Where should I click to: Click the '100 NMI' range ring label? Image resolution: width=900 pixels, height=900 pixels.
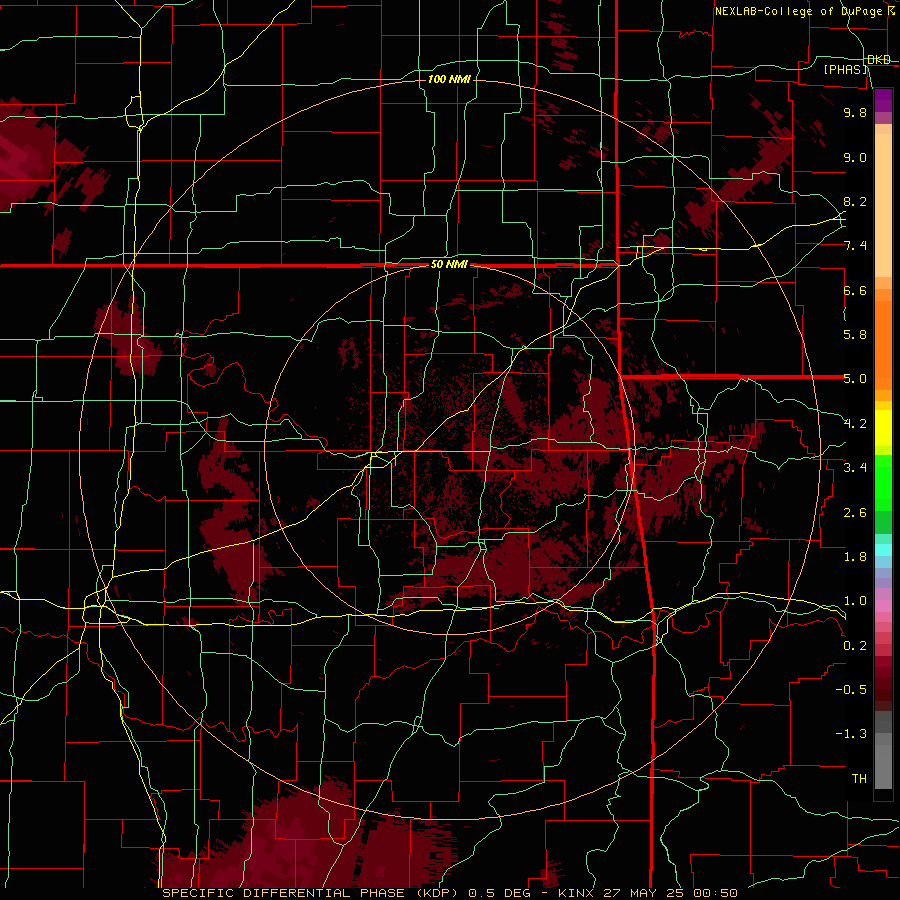click(449, 79)
